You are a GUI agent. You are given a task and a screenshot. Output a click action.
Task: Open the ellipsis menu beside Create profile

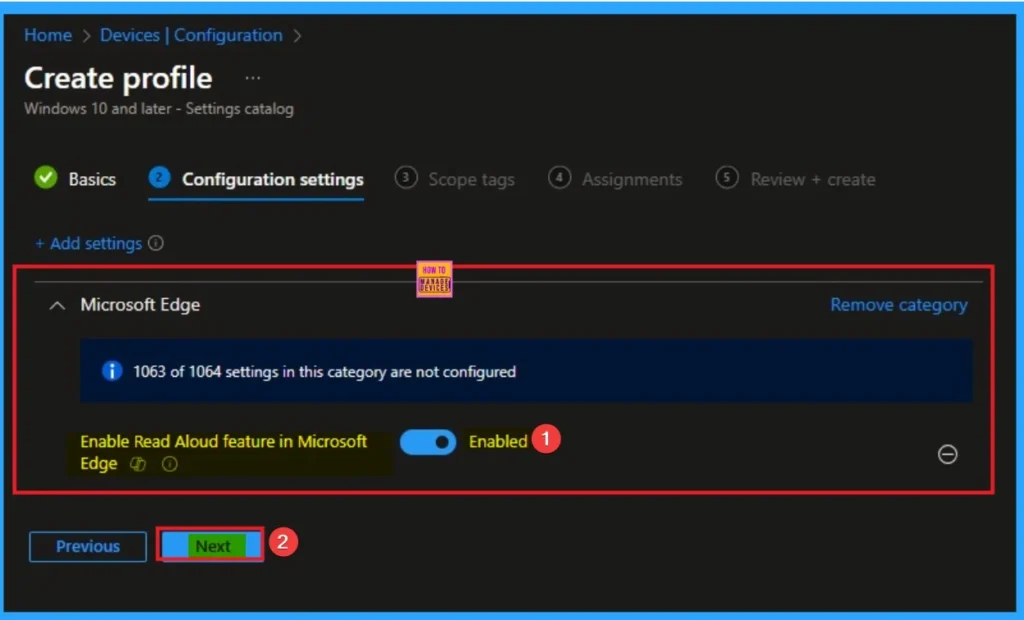click(x=253, y=78)
